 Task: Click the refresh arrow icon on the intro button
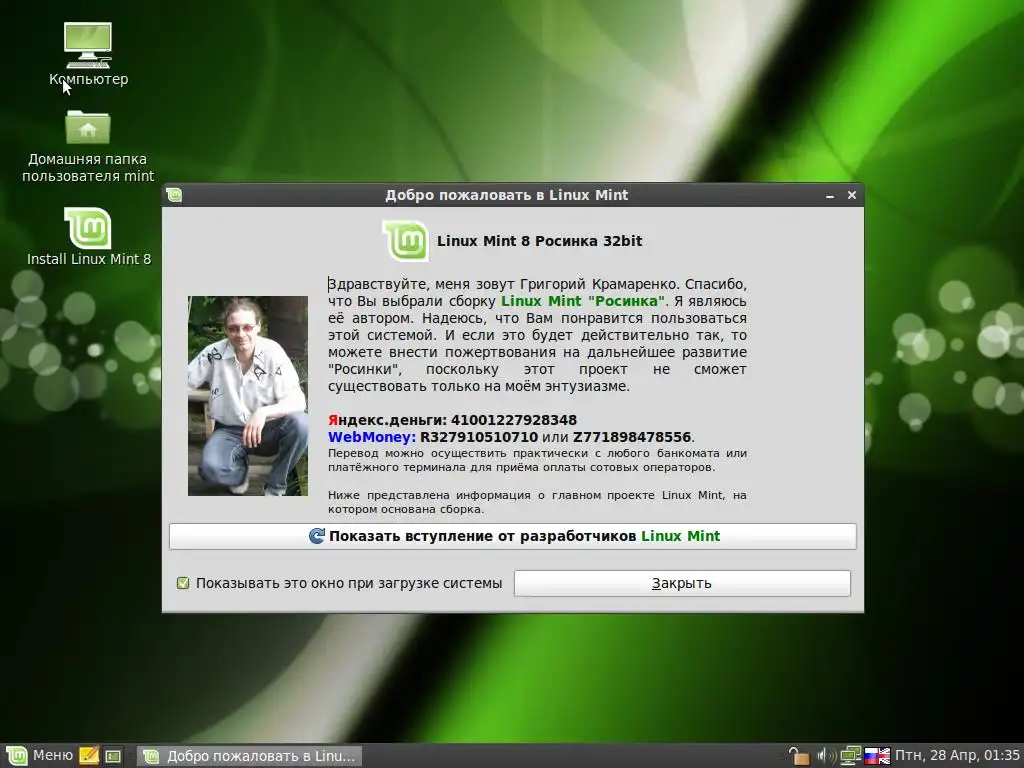(x=317, y=536)
